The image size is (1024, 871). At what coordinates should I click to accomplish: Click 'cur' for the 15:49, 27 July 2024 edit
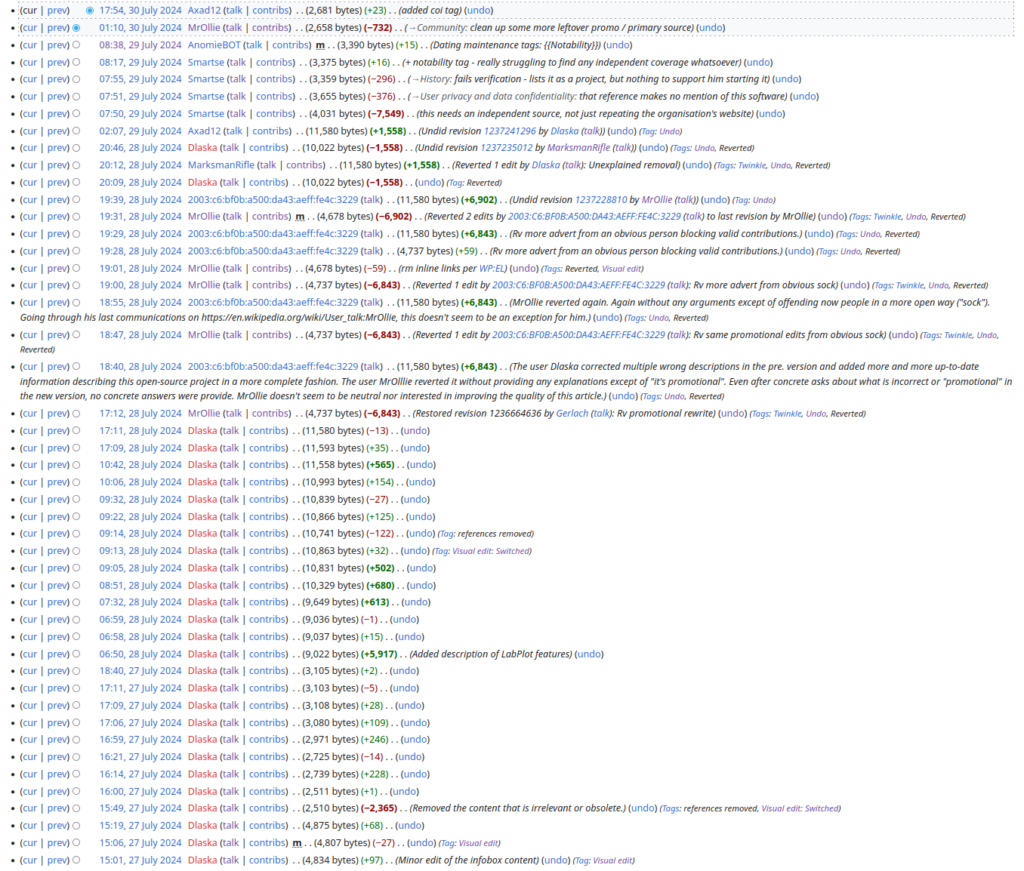(30, 808)
